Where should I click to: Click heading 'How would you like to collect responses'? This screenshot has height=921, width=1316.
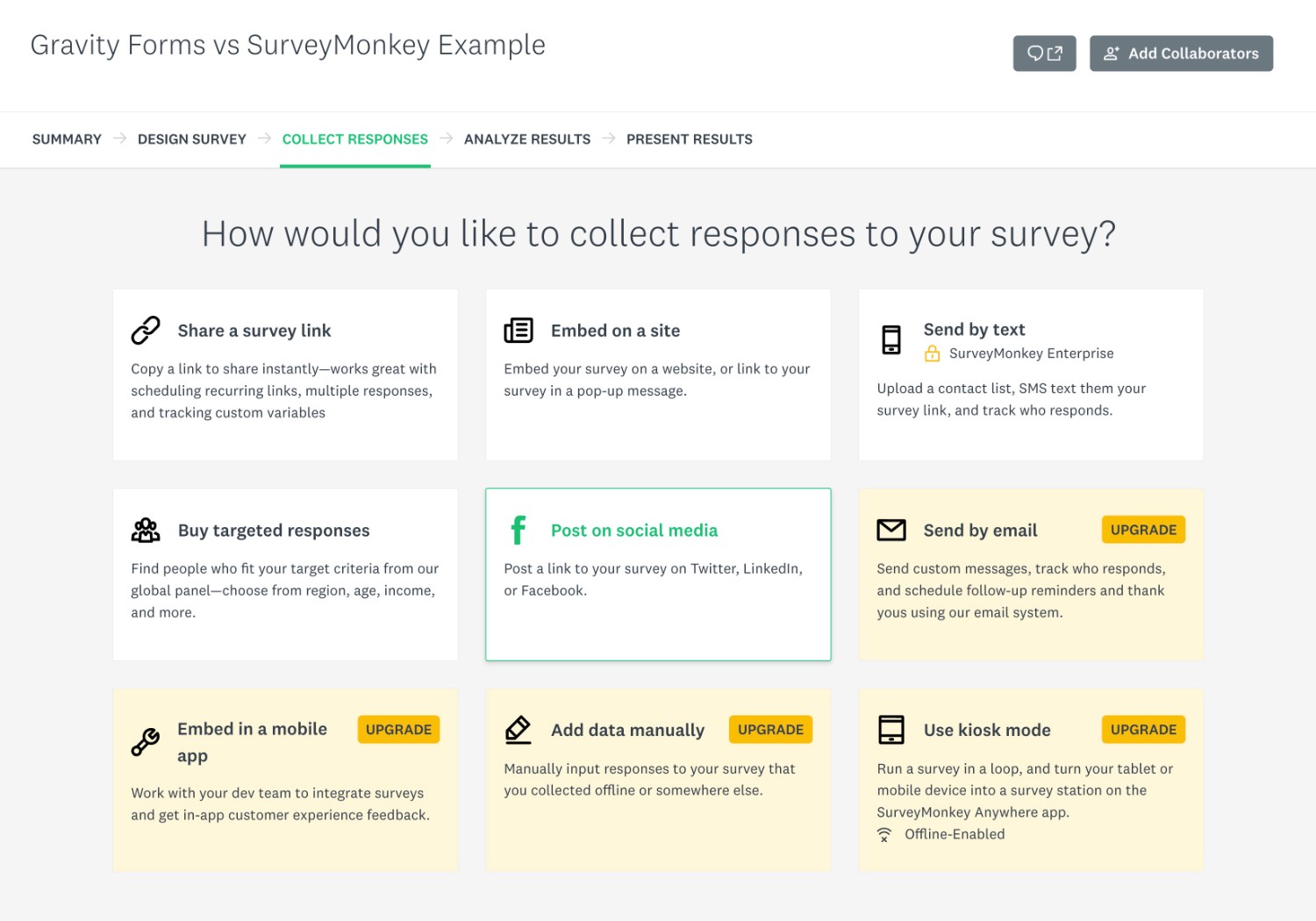click(x=658, y=234)
